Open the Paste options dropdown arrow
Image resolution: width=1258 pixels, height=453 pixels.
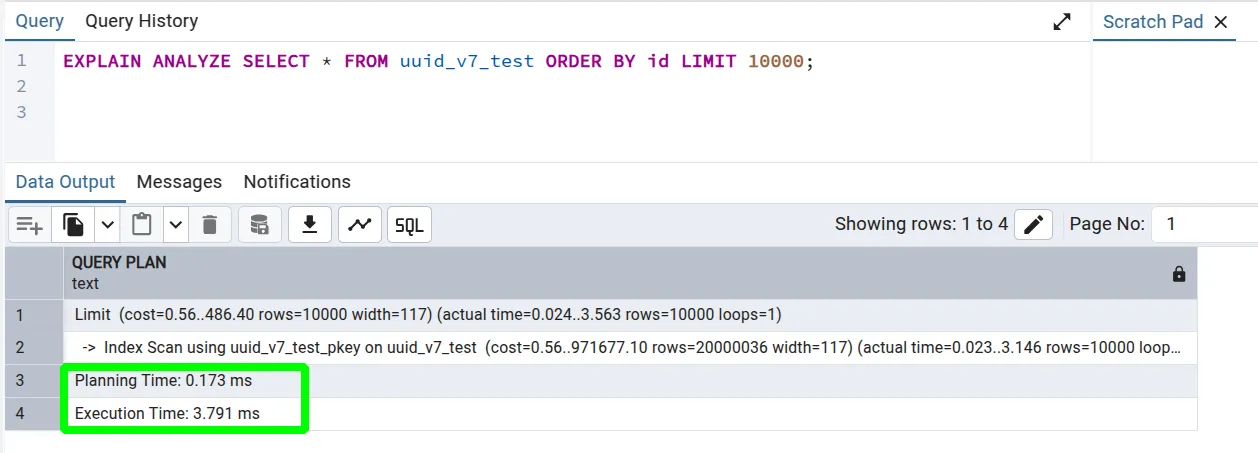click(176, 225)
